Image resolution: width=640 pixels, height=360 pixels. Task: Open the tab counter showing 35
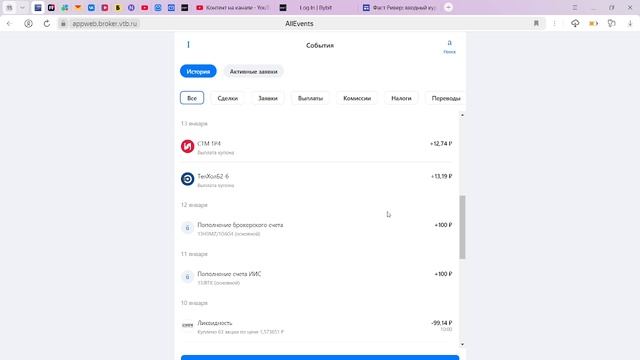pyautogui.click(x=9, y=7)
